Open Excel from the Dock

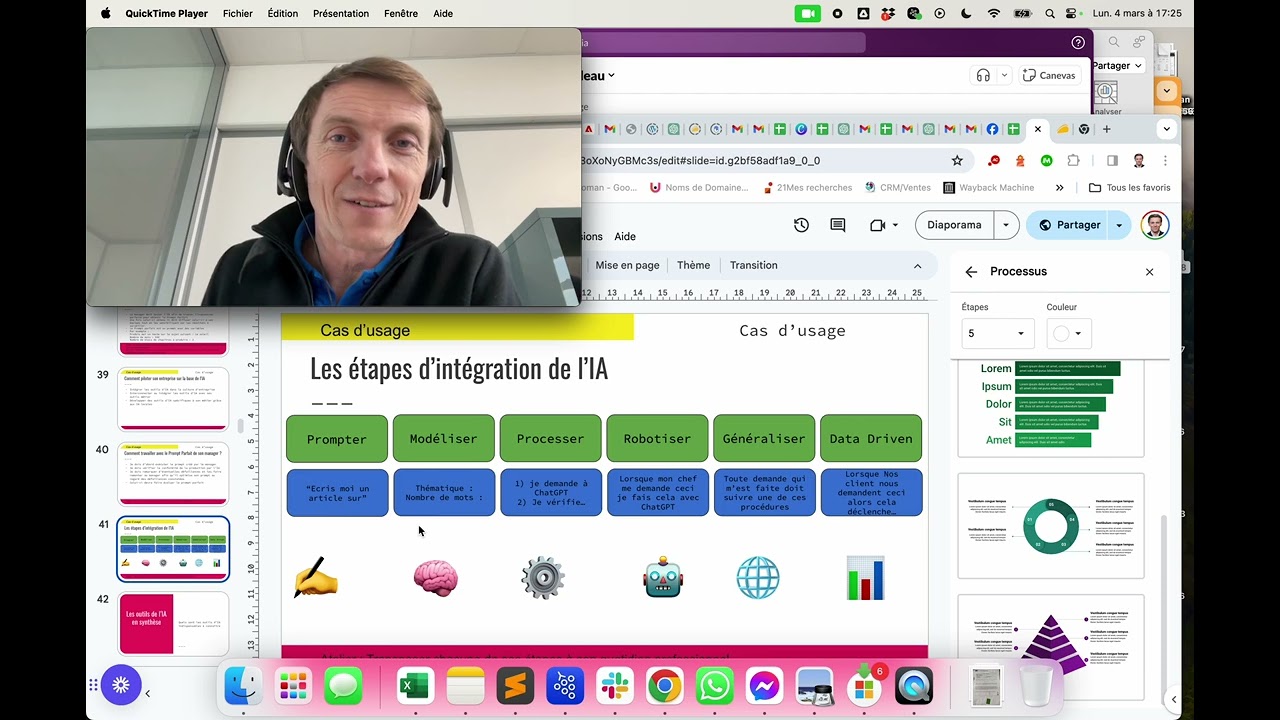[x=415, y=686]
